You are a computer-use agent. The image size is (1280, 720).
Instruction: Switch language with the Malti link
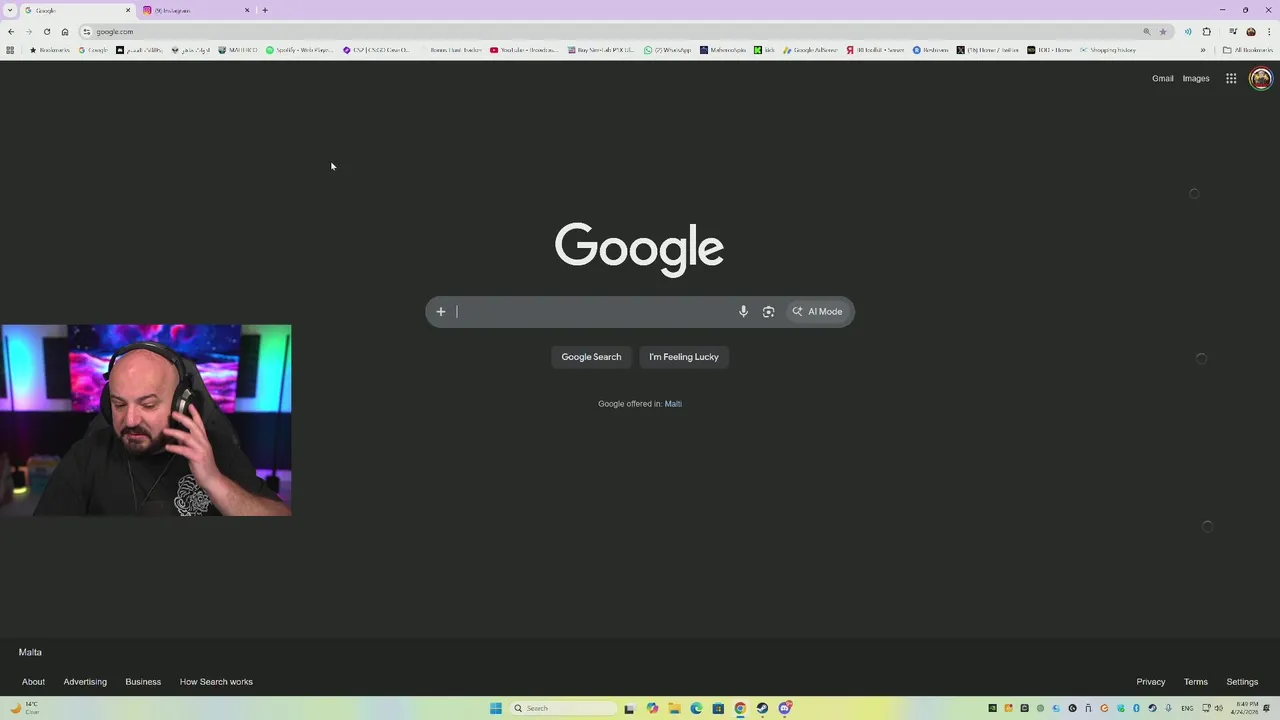(673, 404)
